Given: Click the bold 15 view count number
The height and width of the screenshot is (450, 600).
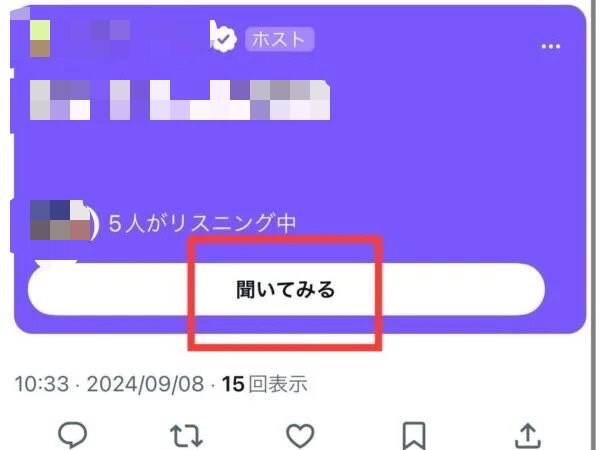Looking at the screenshot, I should (x=233, y=384).
